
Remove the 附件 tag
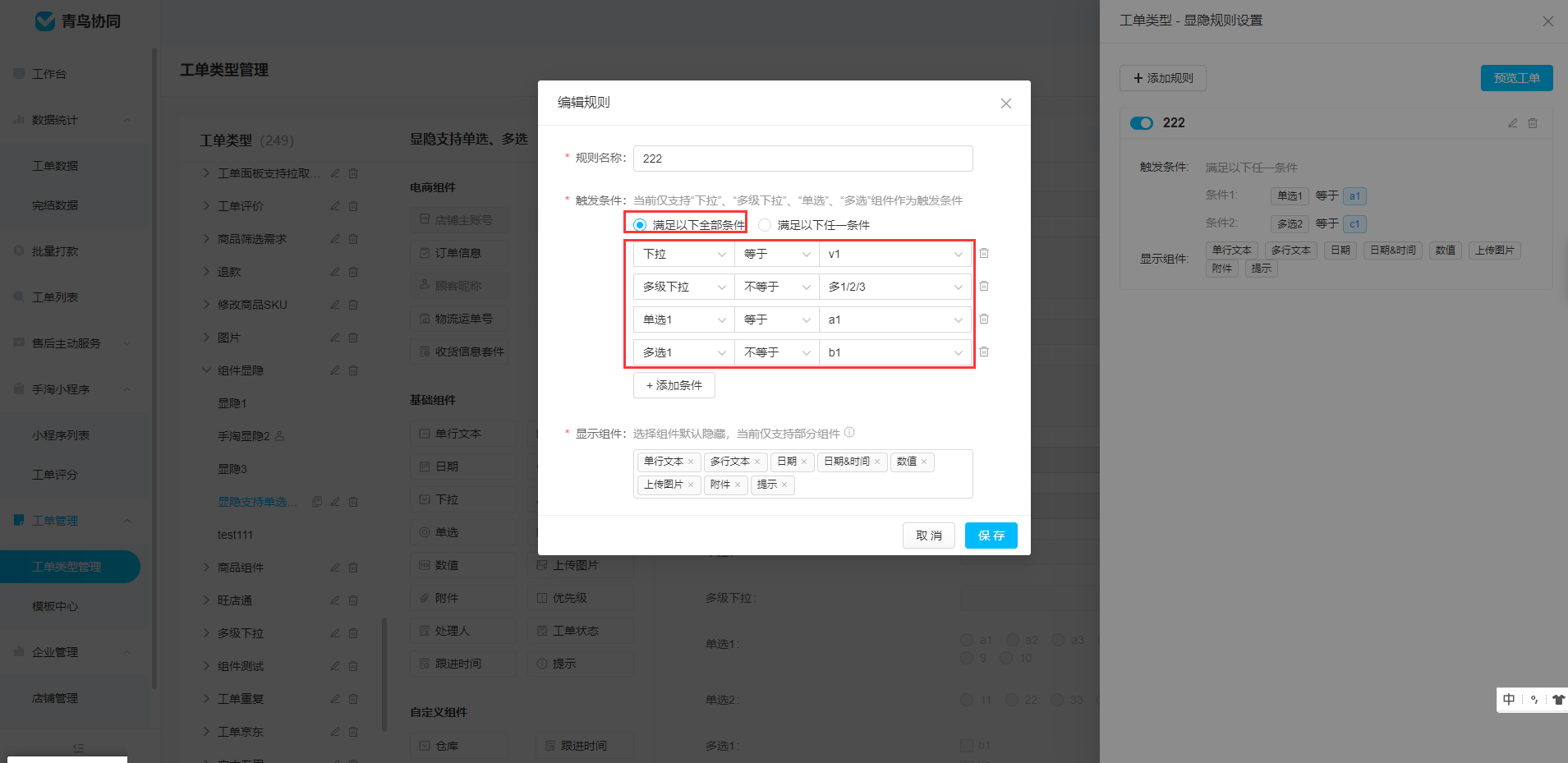pos(738,485)
